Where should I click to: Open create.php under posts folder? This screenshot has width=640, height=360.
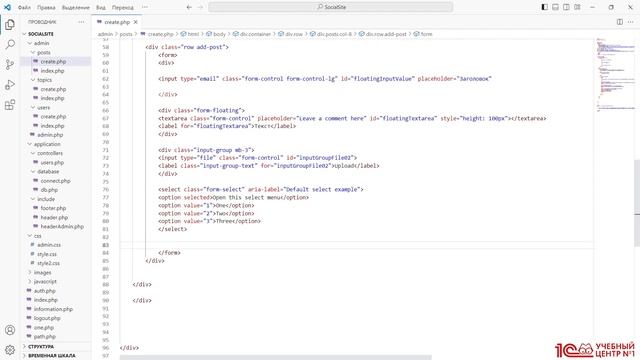pos(53,61)
